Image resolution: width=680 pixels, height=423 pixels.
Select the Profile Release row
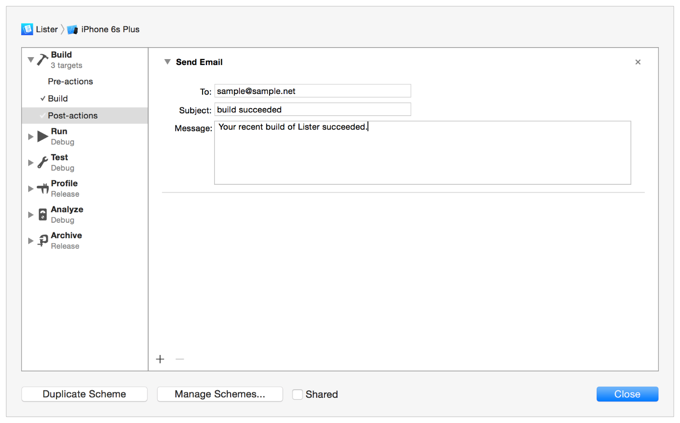[85, 188]
